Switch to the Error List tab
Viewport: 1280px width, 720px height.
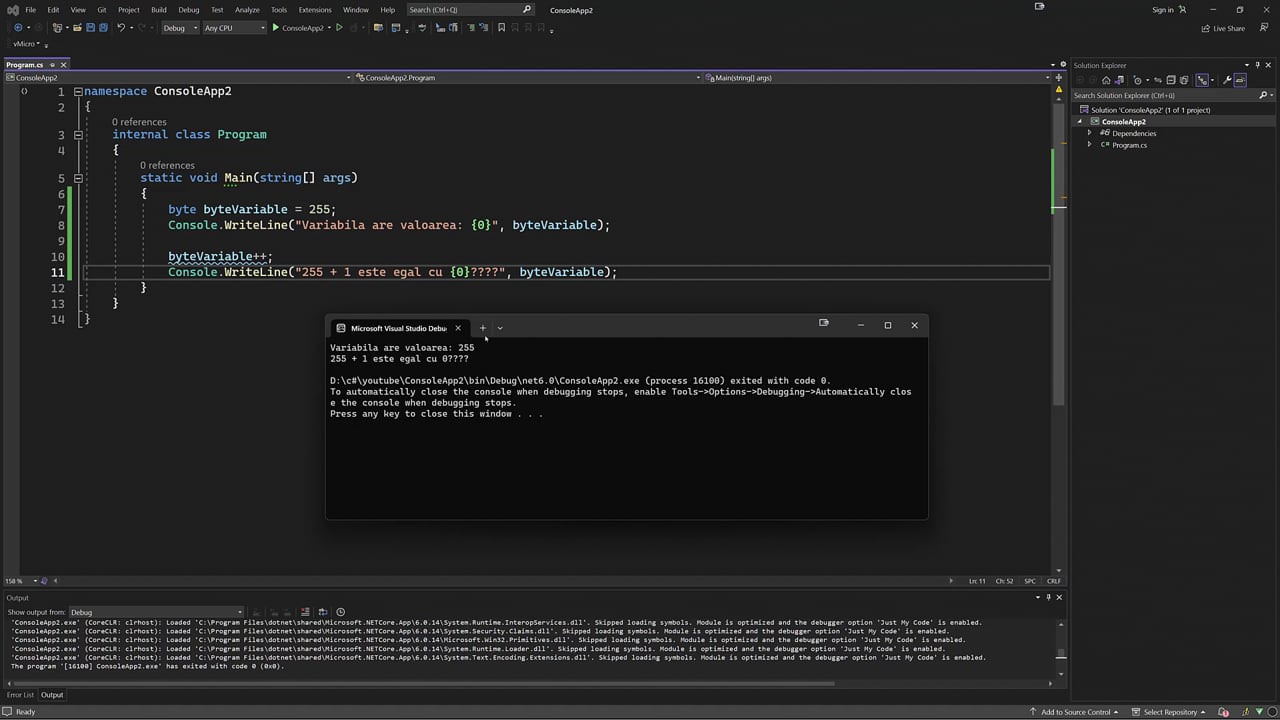(x=20, y=695)
